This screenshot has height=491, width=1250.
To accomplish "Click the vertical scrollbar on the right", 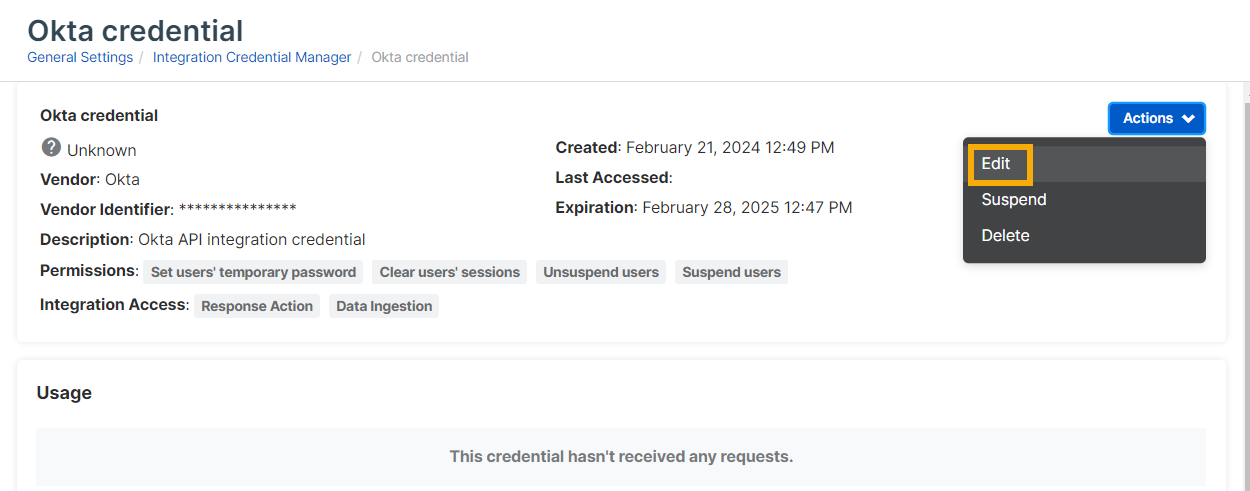I will tap(1245, 250).
